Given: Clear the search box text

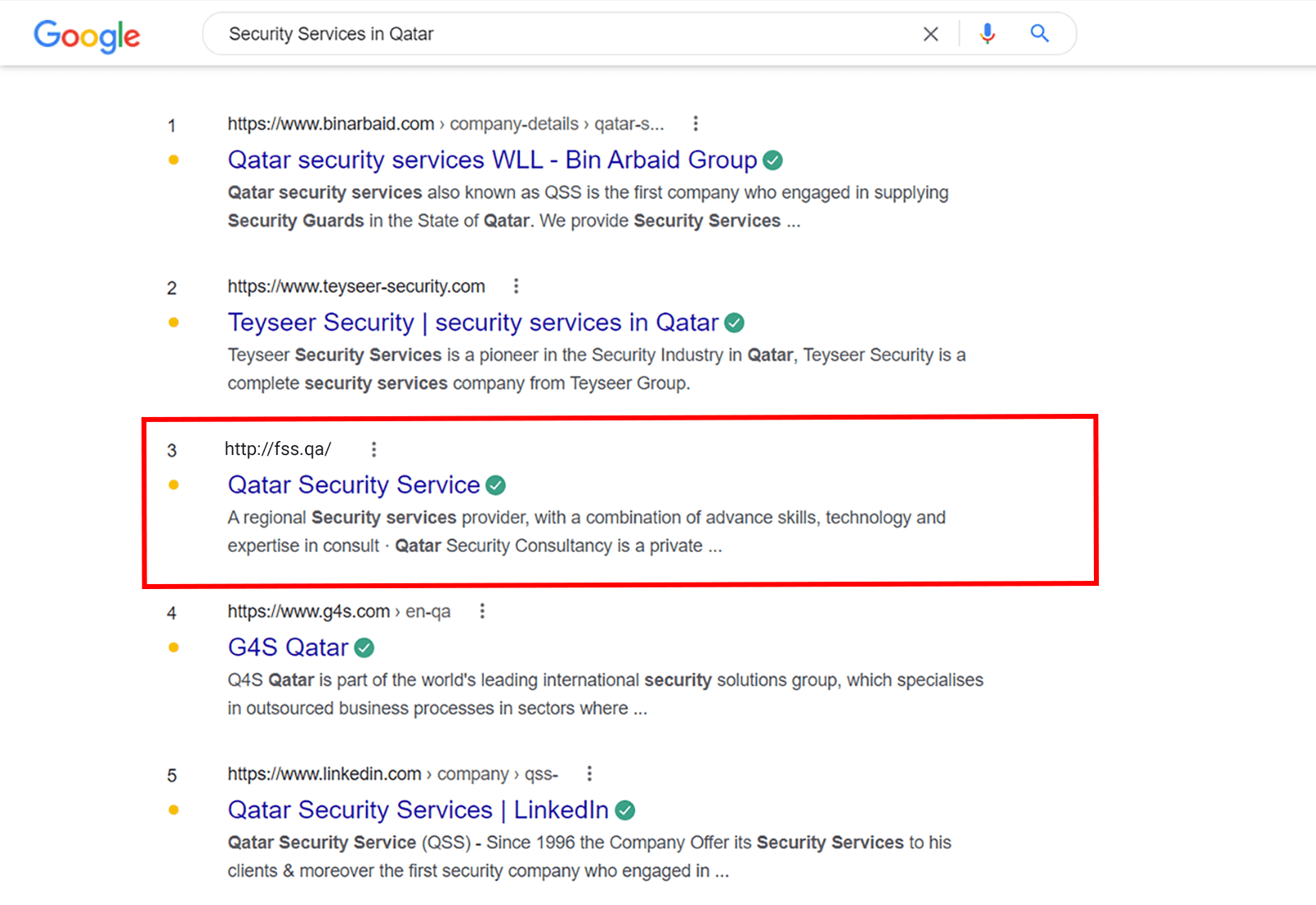Looking at the screenshot, I should 930,34.
